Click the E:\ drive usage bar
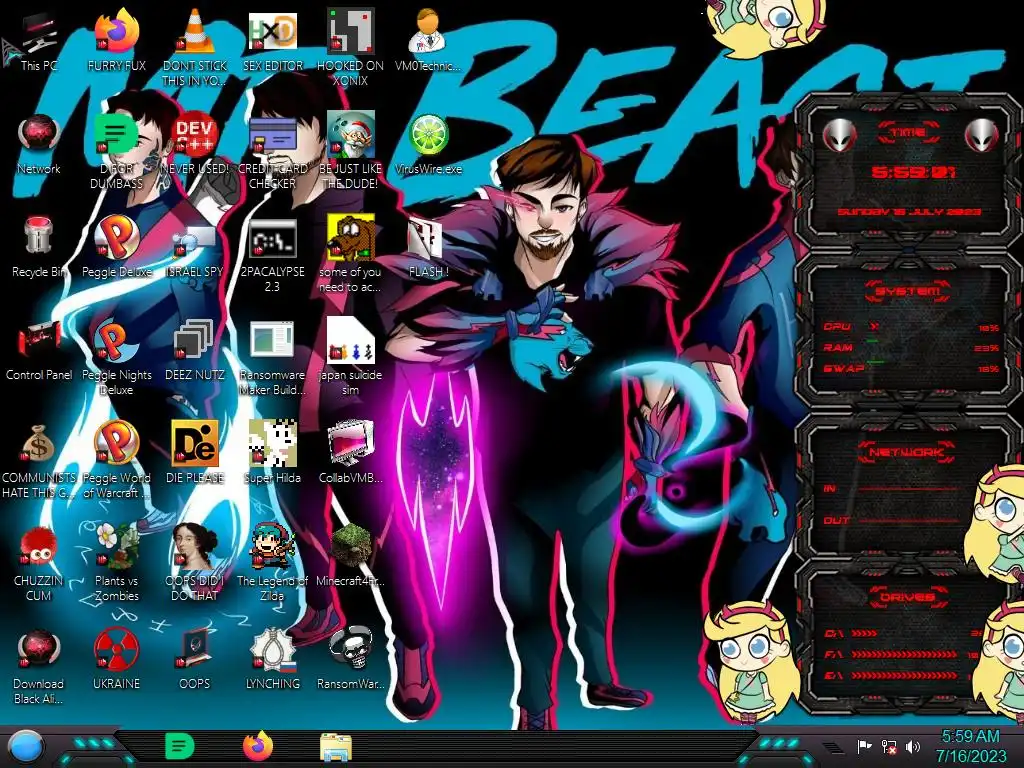Image resolution: width=1024 pixels, height=768 pixels. (904, 675)
